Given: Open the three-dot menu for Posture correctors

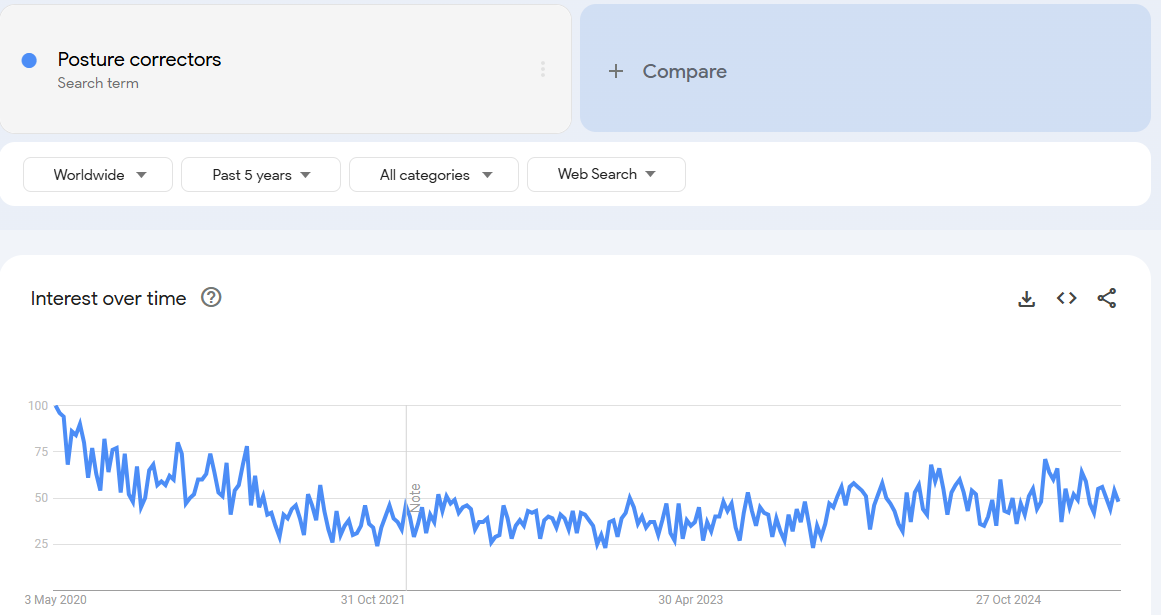Looking at the screenshot, I should click(543, 69).
